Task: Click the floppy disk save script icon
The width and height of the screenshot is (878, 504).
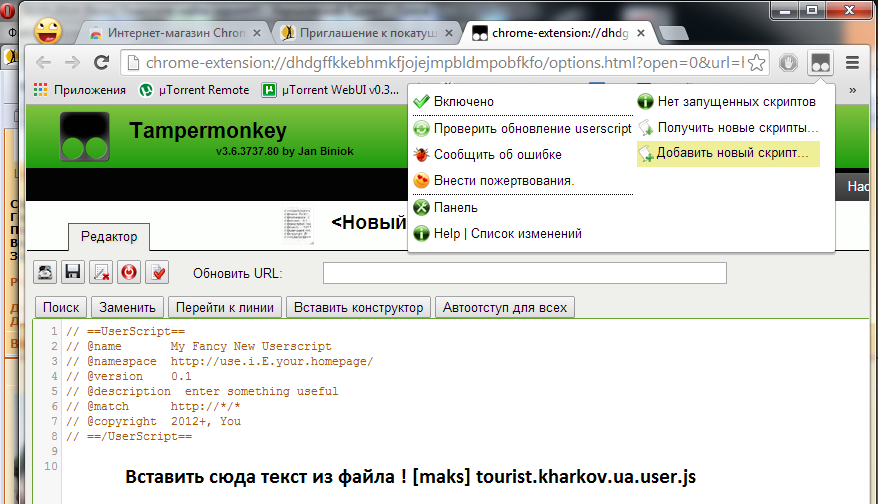Action: (73, 272)
